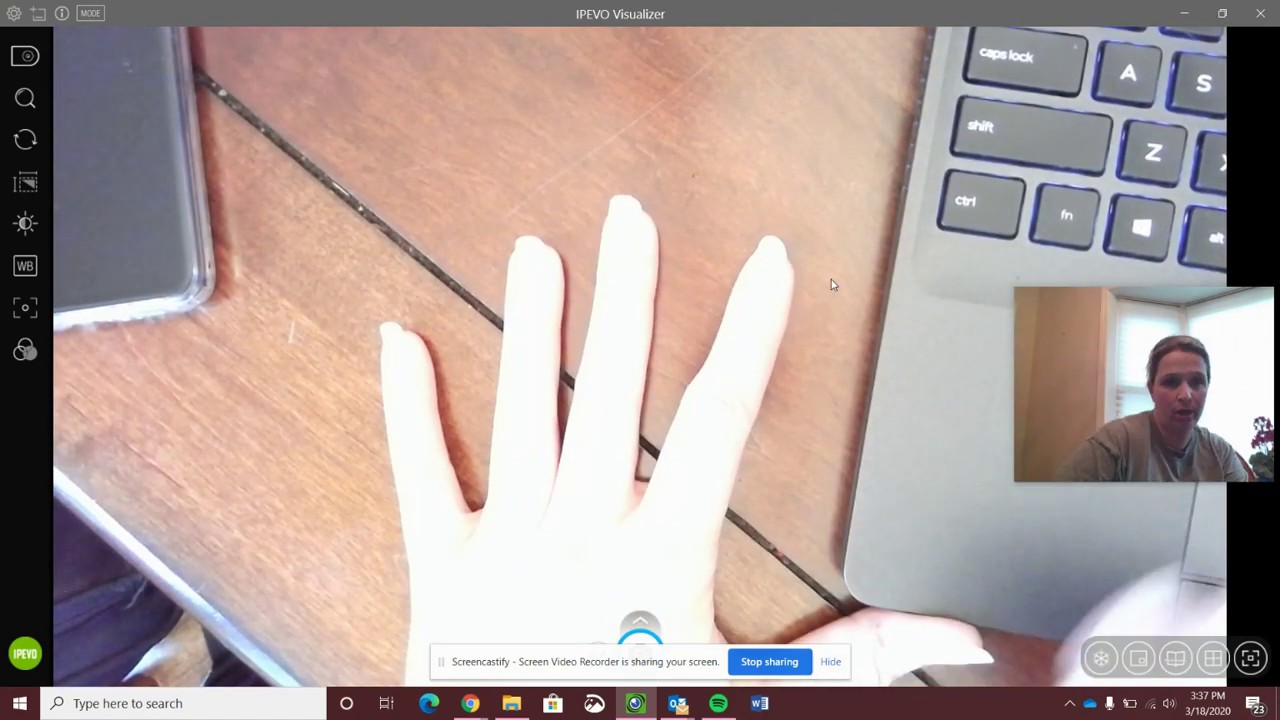Check the battery status icon
This screenshot has height=720, width=1280.
click(1129, 704)
